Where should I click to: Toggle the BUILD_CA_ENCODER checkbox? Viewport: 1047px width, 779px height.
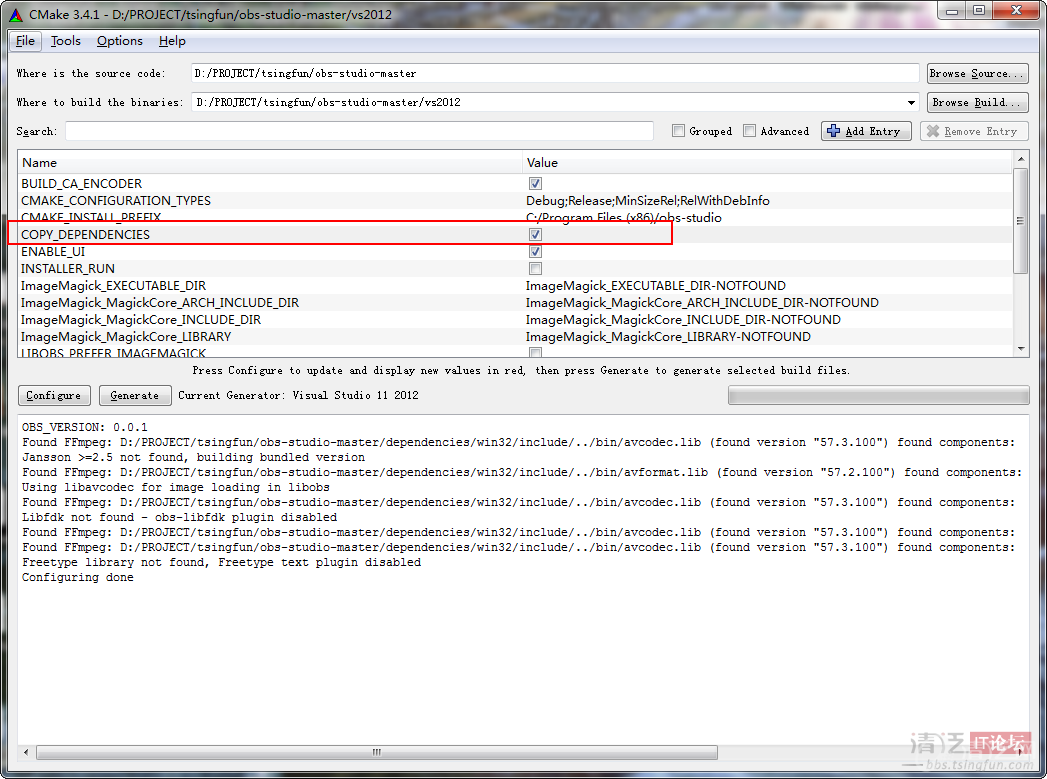[x=535, y=184]
